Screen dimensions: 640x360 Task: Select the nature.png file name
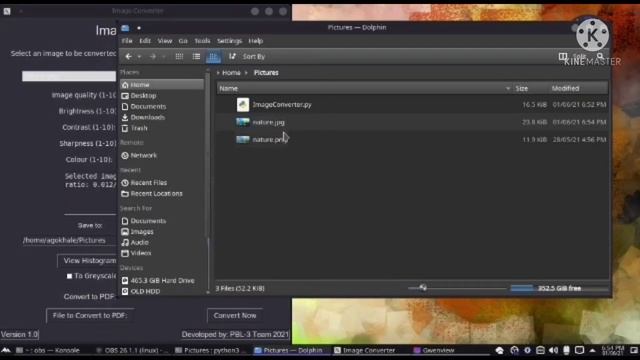coord(270,140)
